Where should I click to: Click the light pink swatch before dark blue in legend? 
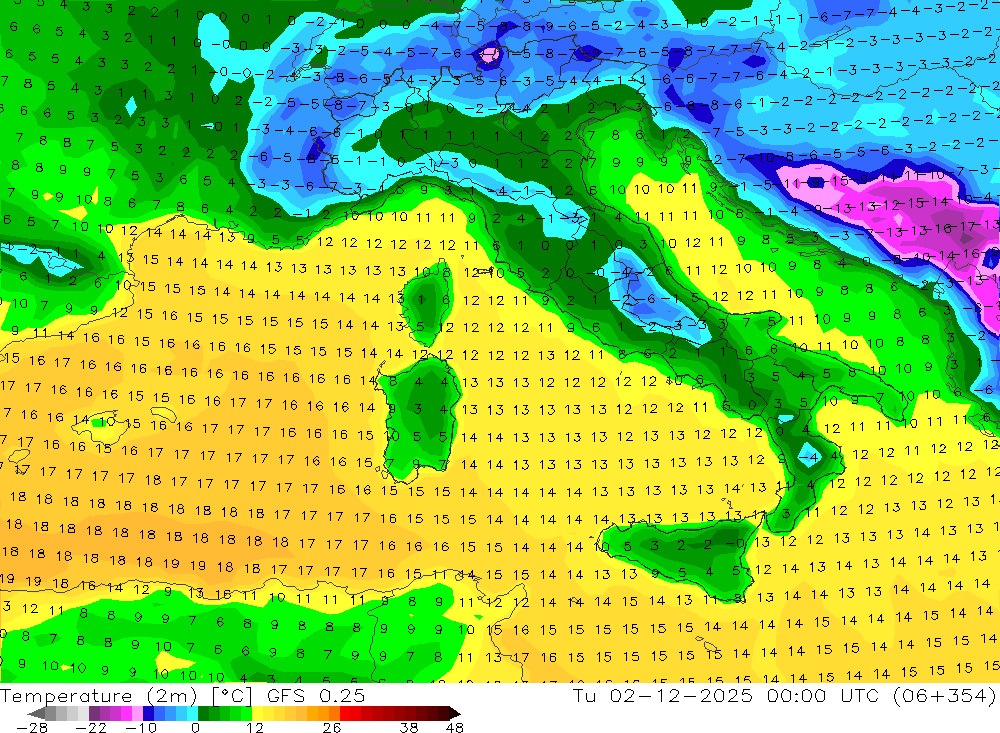click(137, 713)
